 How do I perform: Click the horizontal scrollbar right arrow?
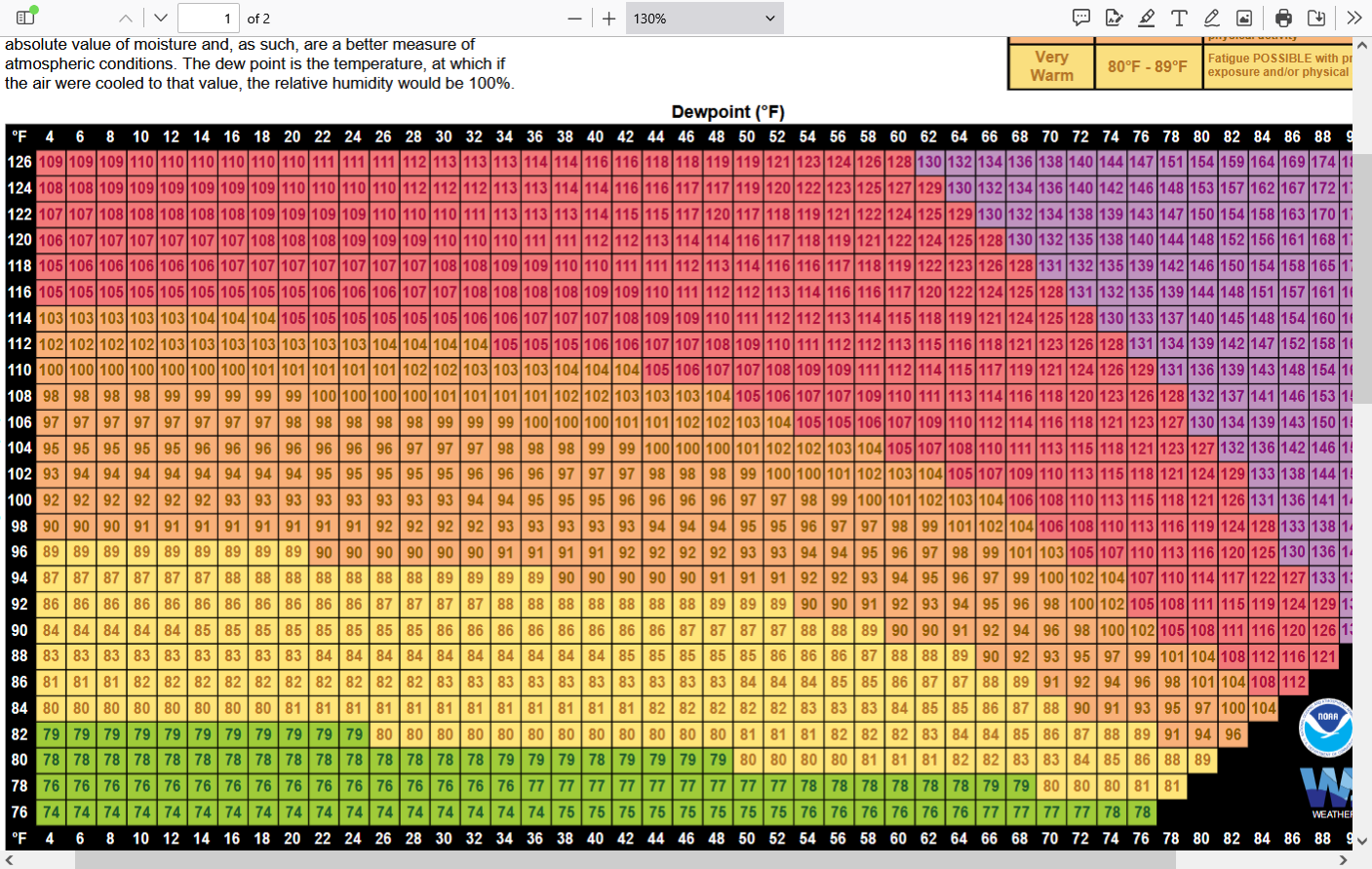[x=1343, y=859]
